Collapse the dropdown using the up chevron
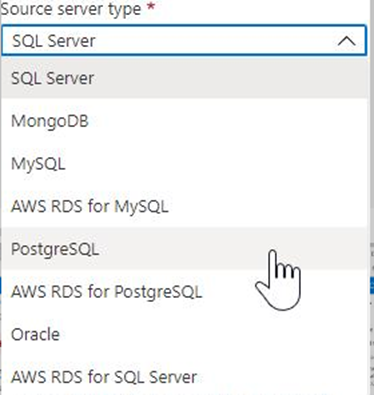Screen dimensions: 374x395 (347, 41)
